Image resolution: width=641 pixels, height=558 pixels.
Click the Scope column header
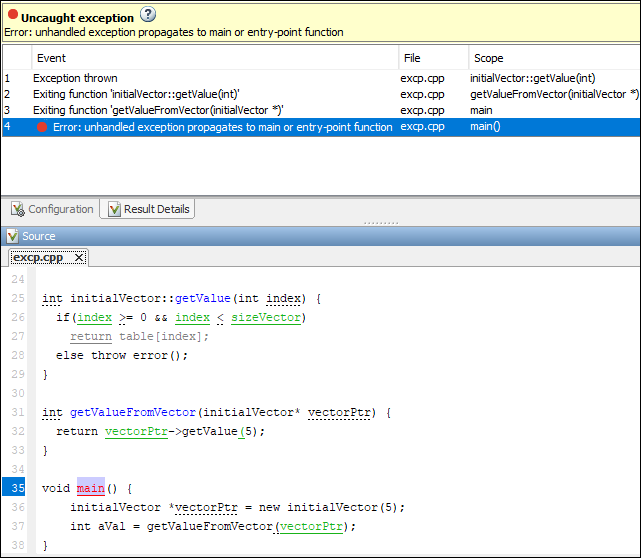488,58
